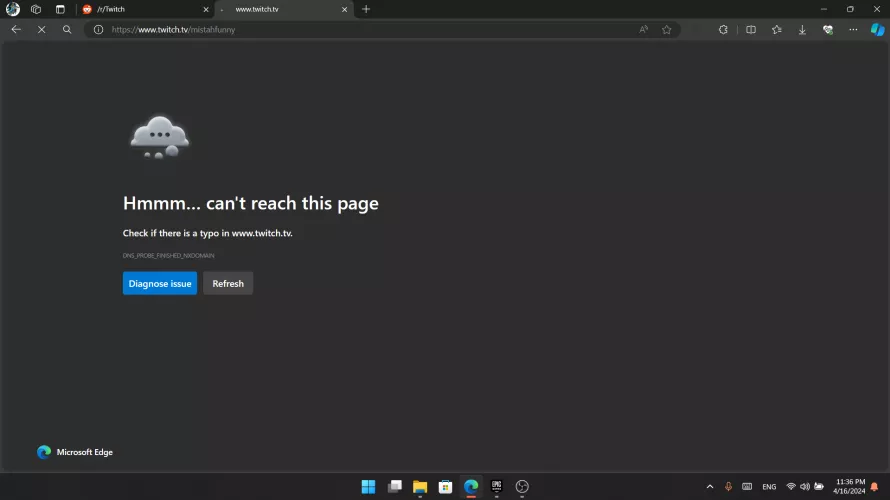Open the search icon beside address bar
This screenshot has width=890, height=500.
tap(67, 30)
